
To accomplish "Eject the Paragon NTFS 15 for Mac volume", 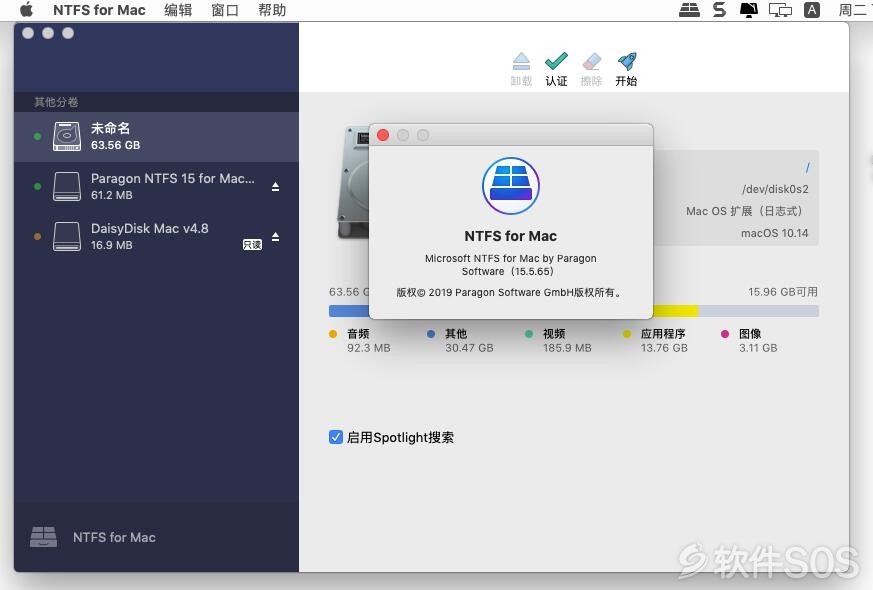I will 276,186.
